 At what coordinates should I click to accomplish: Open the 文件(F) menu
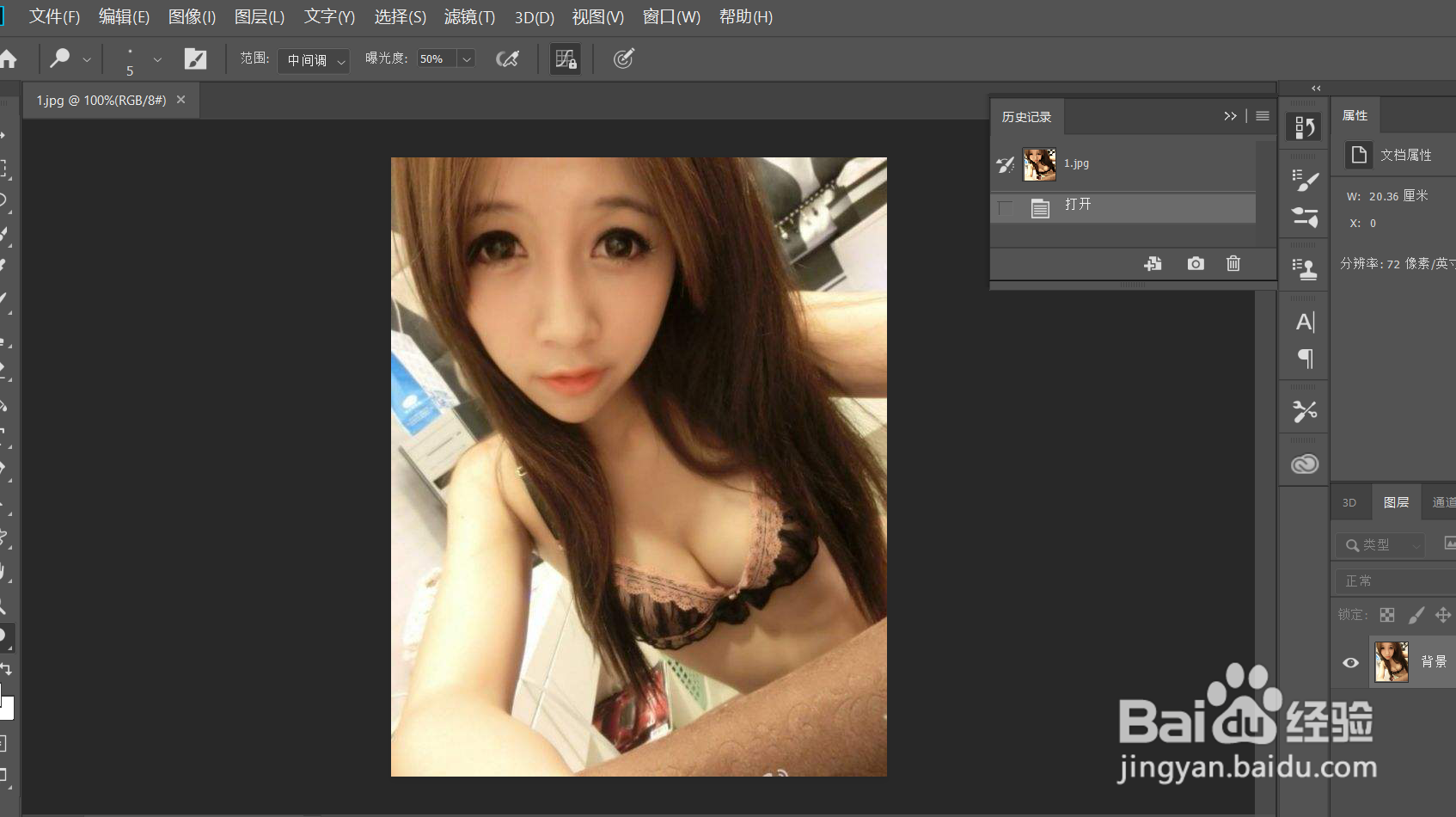click(54, 17)
